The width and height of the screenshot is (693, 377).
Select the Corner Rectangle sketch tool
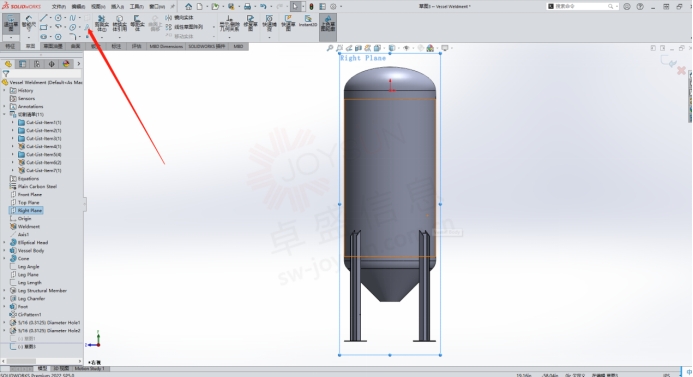43,27
